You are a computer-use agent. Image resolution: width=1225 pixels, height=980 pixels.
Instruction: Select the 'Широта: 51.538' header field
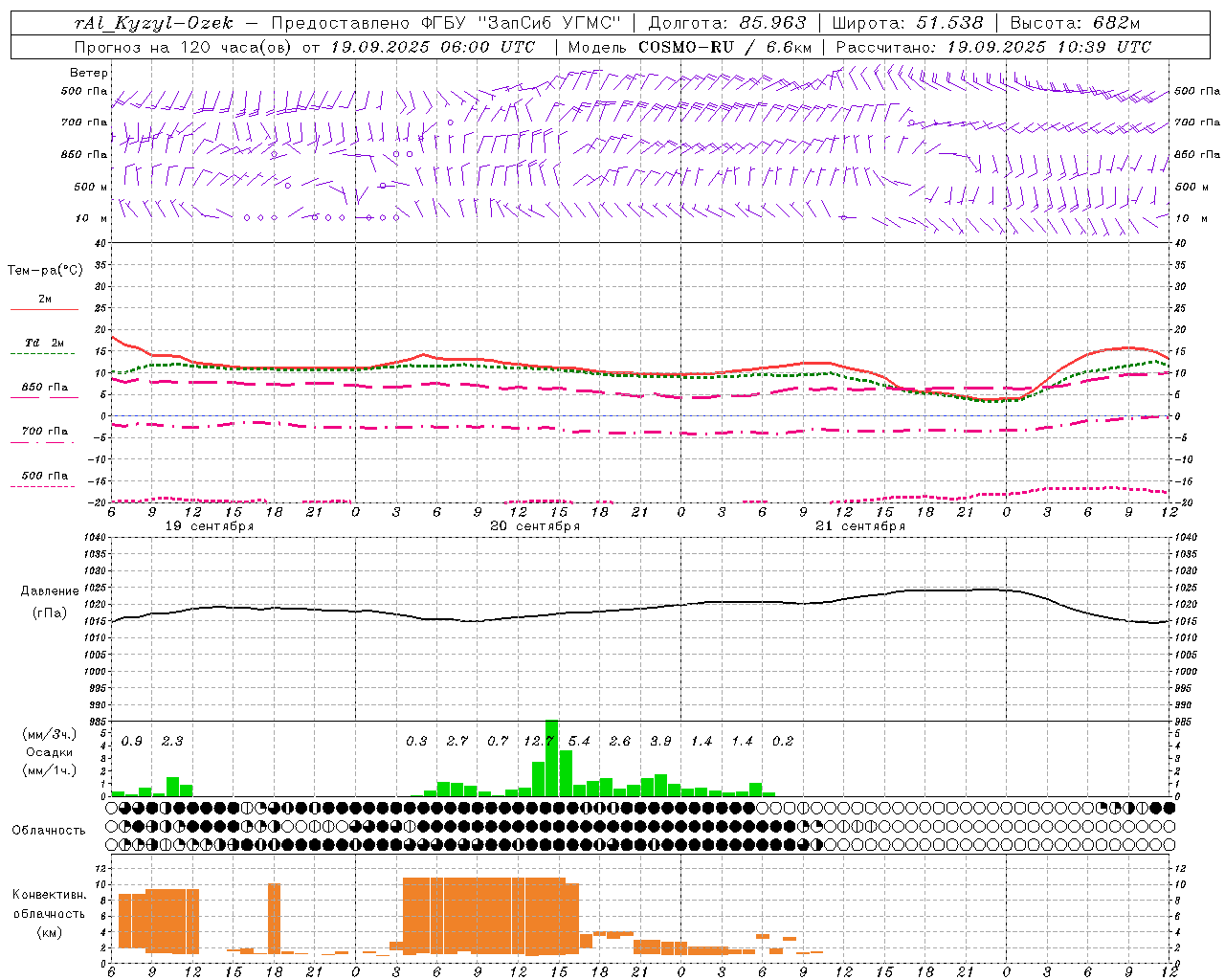pos(907,23)
